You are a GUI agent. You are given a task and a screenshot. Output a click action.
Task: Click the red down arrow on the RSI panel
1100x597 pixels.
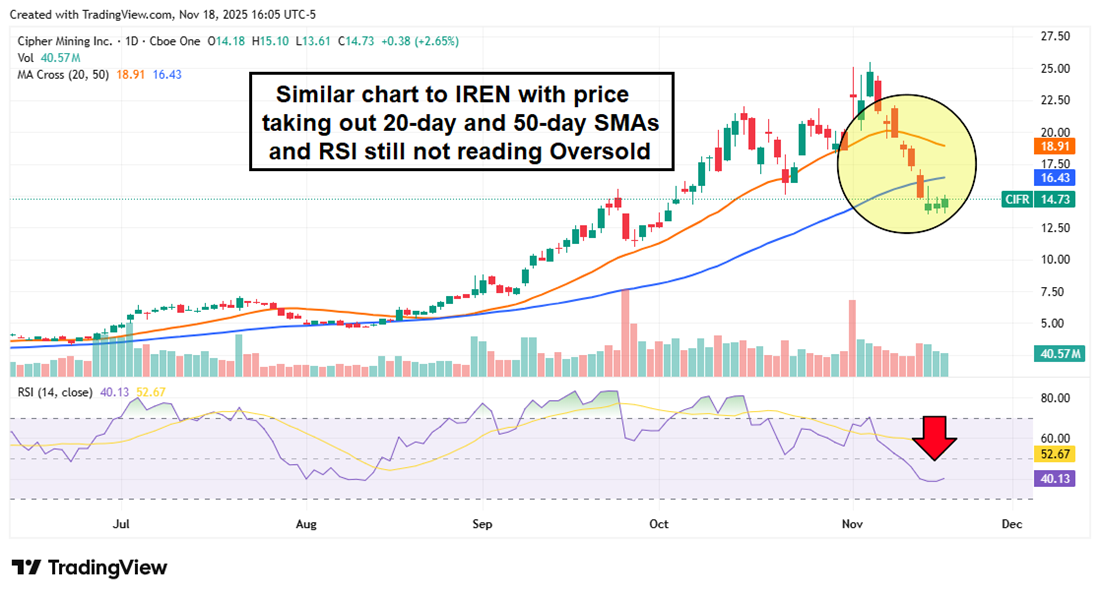(933, 440)
